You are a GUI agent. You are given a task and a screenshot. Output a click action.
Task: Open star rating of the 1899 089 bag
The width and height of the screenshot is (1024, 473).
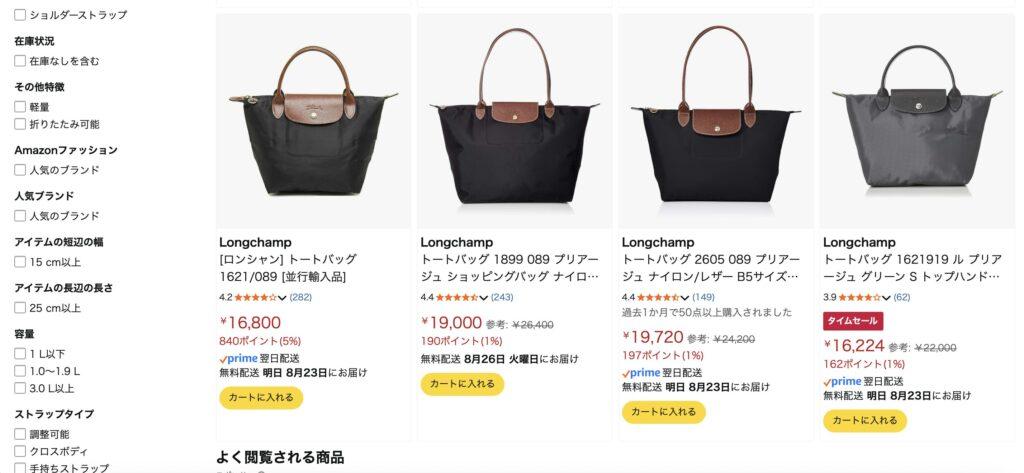[x=457, y=297]
